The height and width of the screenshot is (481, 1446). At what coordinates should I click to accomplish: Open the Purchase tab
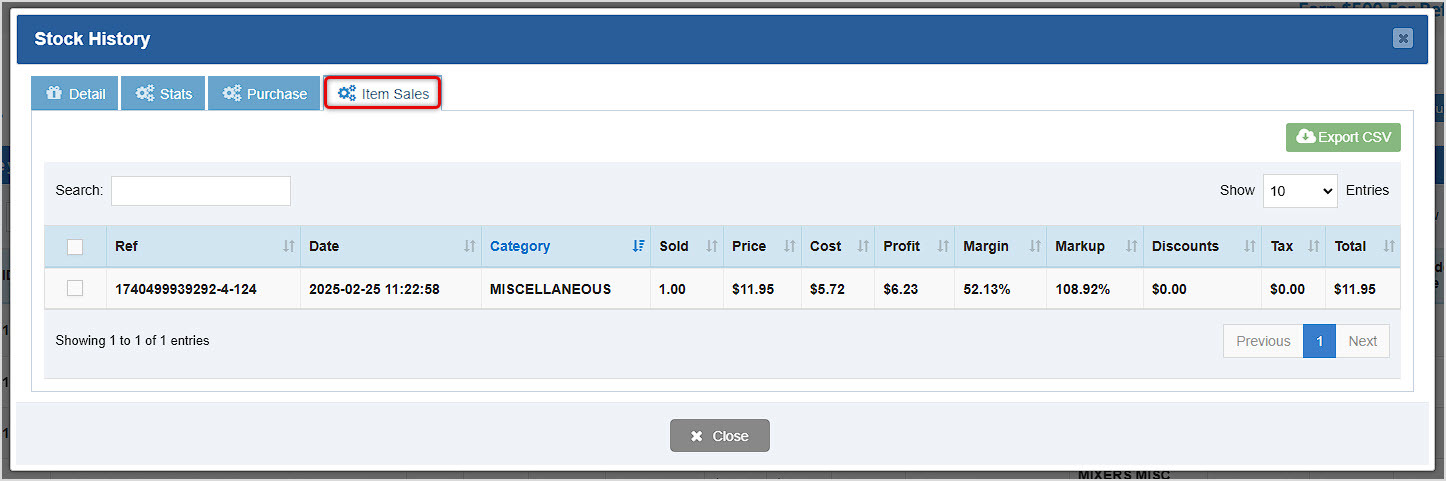[x=264, y=93]
